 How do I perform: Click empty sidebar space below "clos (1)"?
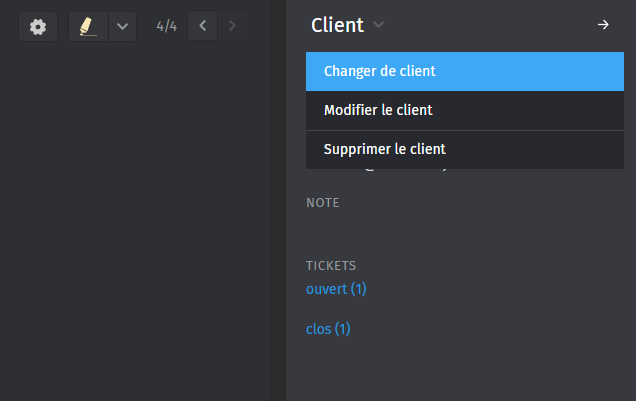pos(460,370)
